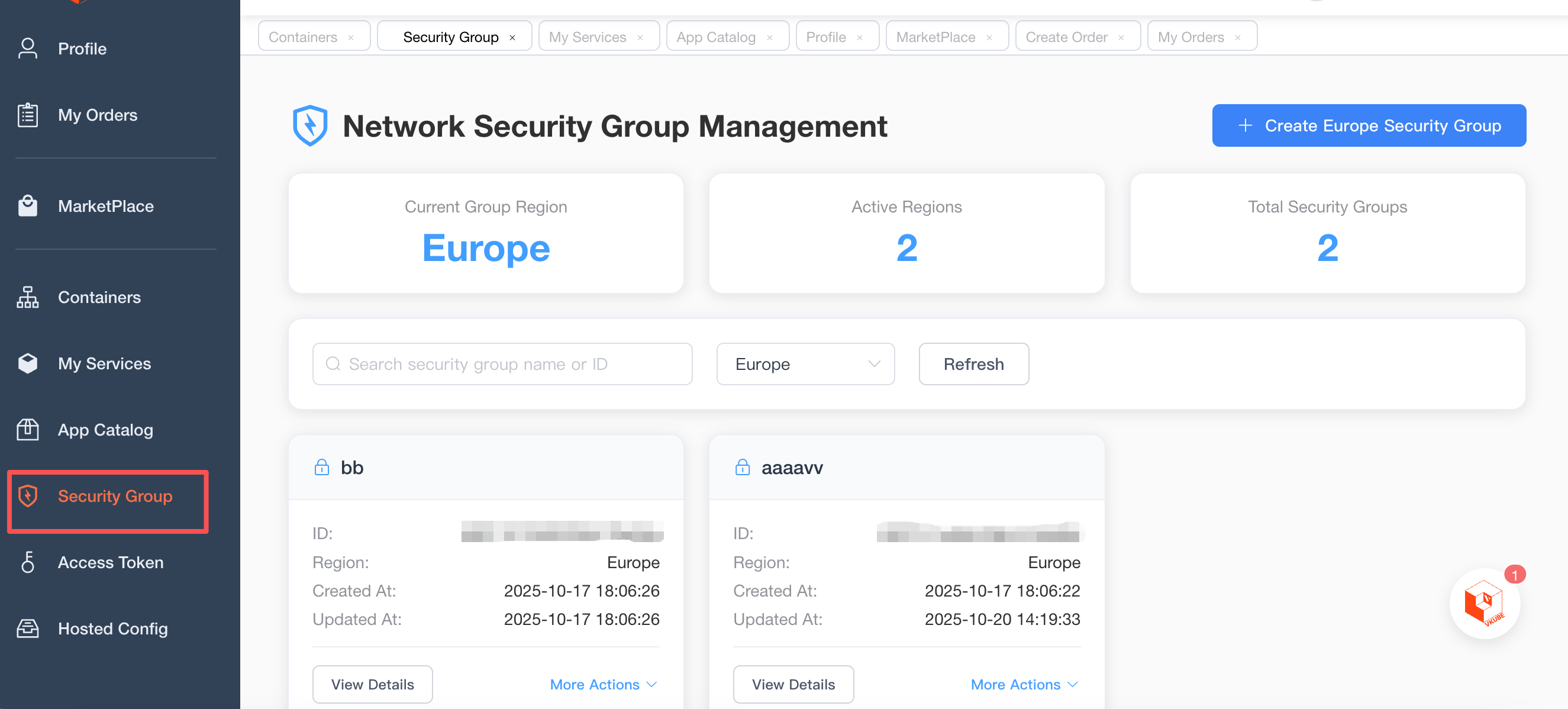Open the floating VKube chat widget
The width and height of the screenshot is (1568, 709).
pyautogui.click(x=1484, y=603)
